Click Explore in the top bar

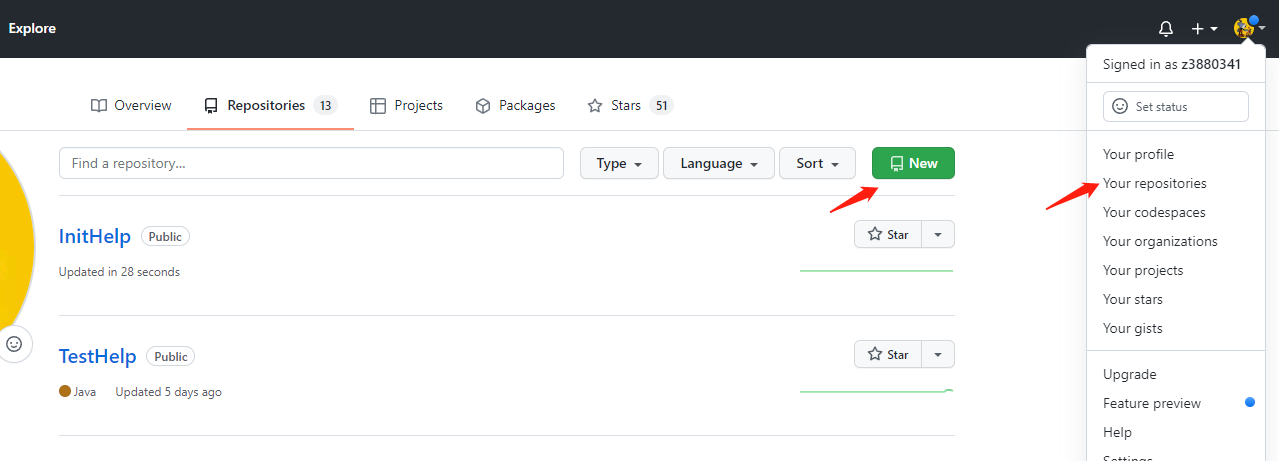coord(32,28)
